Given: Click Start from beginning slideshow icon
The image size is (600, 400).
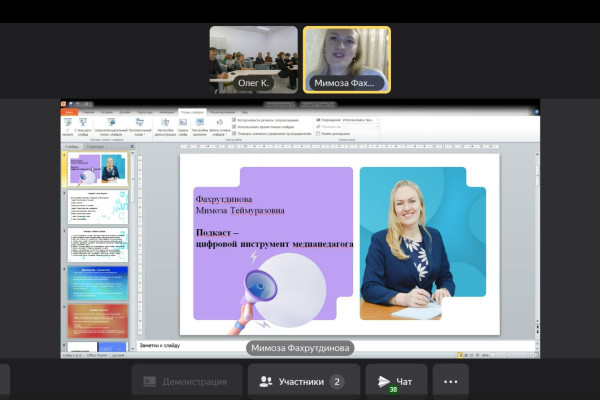Looking at the screenshot, I should [x=68, y=123].
